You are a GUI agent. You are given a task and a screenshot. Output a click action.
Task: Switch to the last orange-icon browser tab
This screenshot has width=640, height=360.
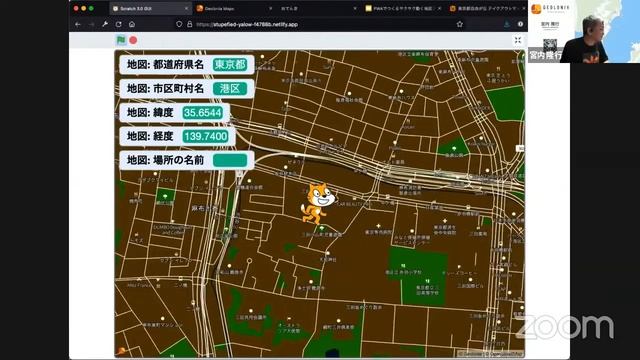pyautogui.click(x=487, y=8)
